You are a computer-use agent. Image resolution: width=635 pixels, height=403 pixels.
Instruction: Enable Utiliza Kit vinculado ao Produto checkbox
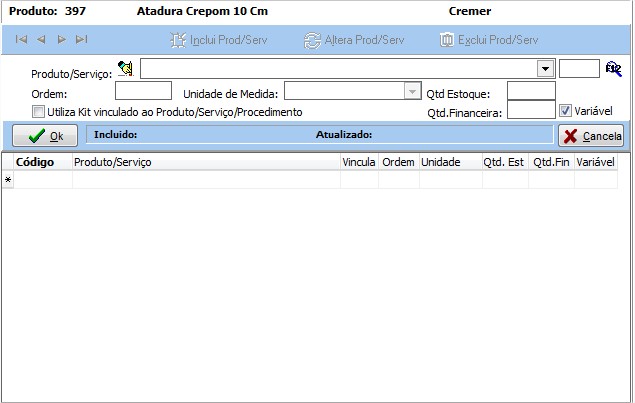coord(39,112)
